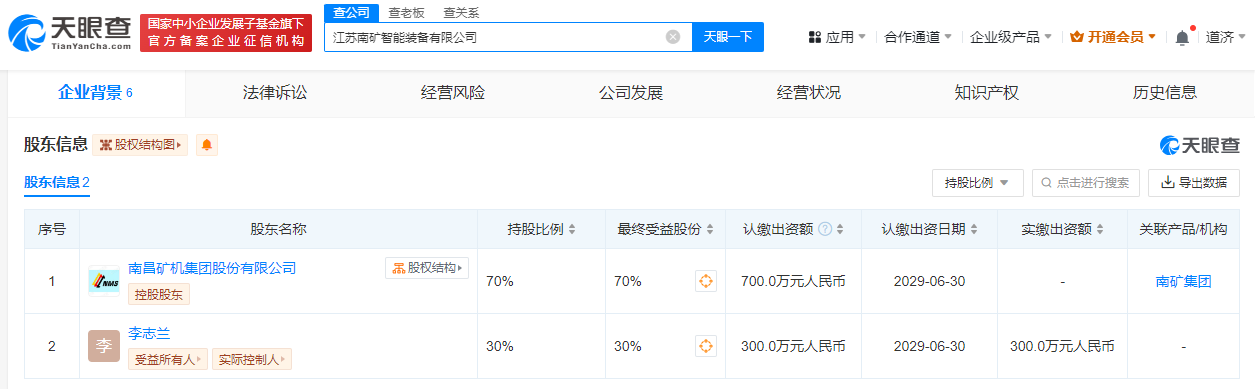Open 李志兰 shareholder link

tap(149, 333)
